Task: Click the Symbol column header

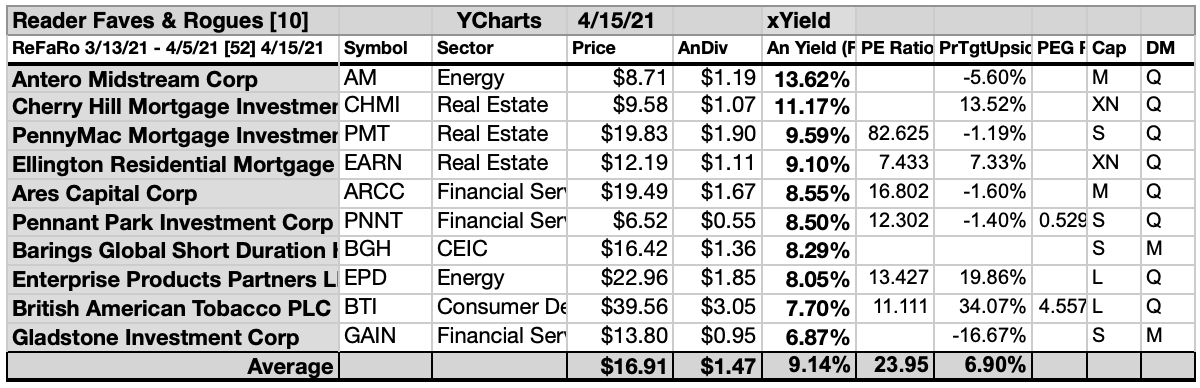Action: (x=386, y=47)
